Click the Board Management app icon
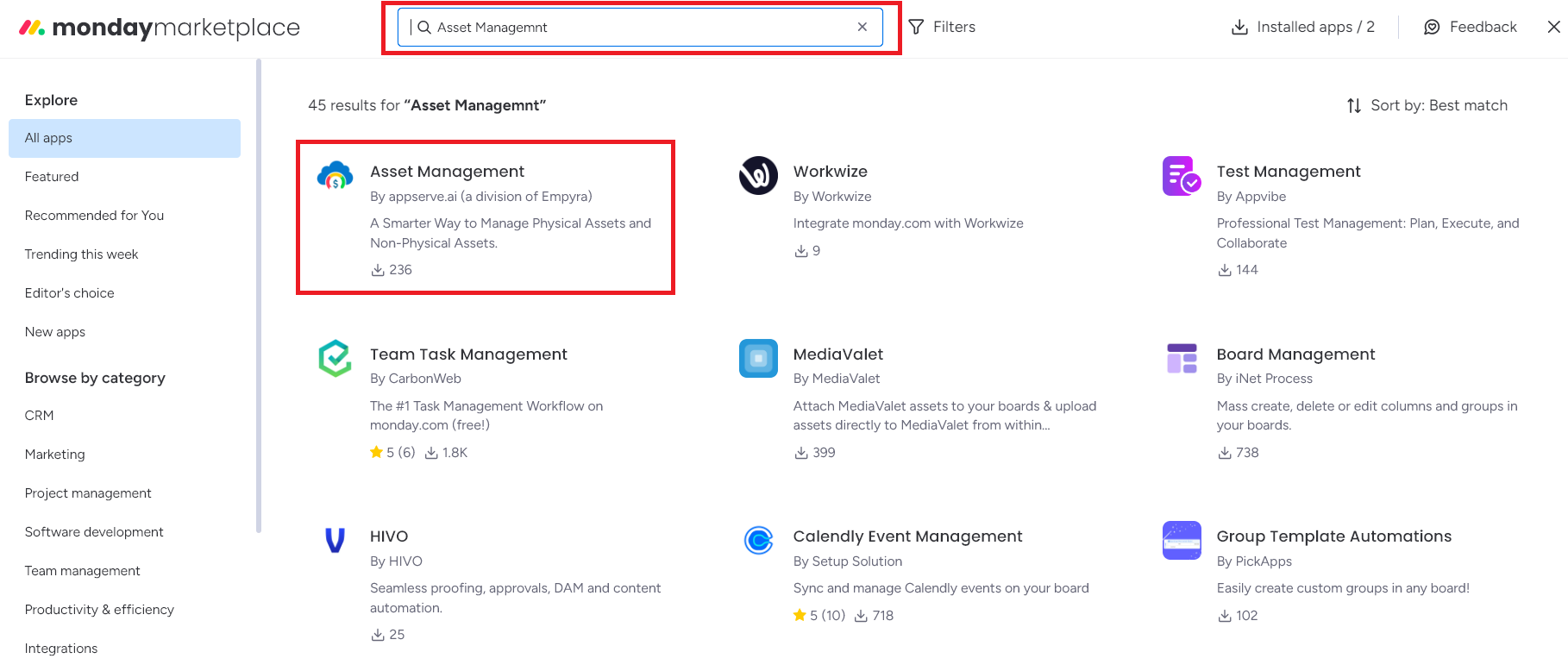 click(x=1182, y=358)
